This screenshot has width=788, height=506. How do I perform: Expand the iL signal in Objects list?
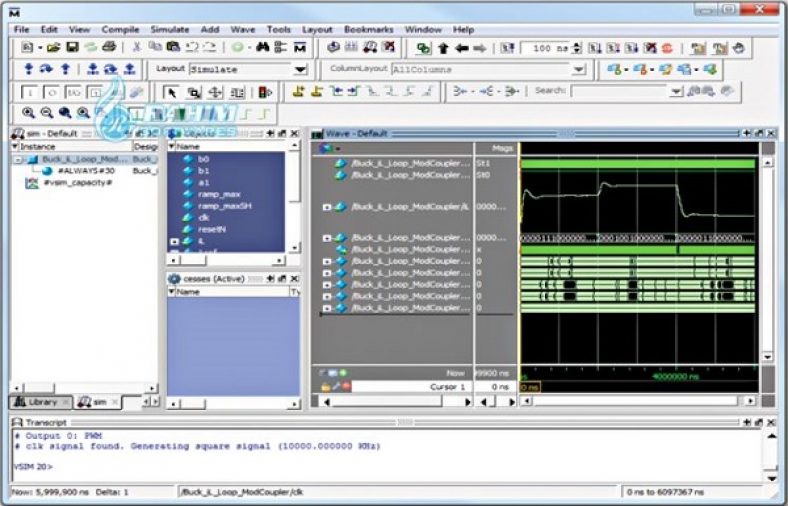[x=175, y=242]
